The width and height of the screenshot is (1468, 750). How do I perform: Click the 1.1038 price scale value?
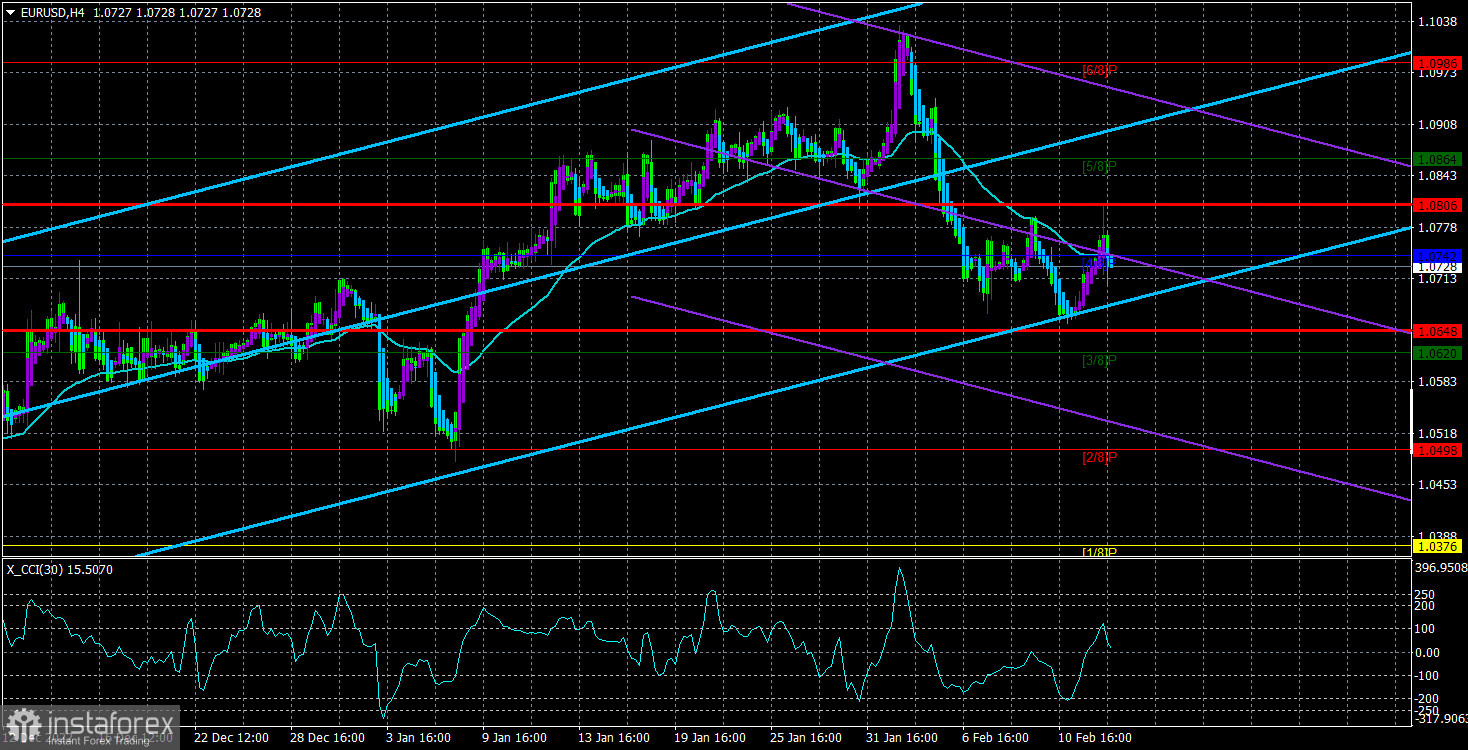tap(1435, 21)
